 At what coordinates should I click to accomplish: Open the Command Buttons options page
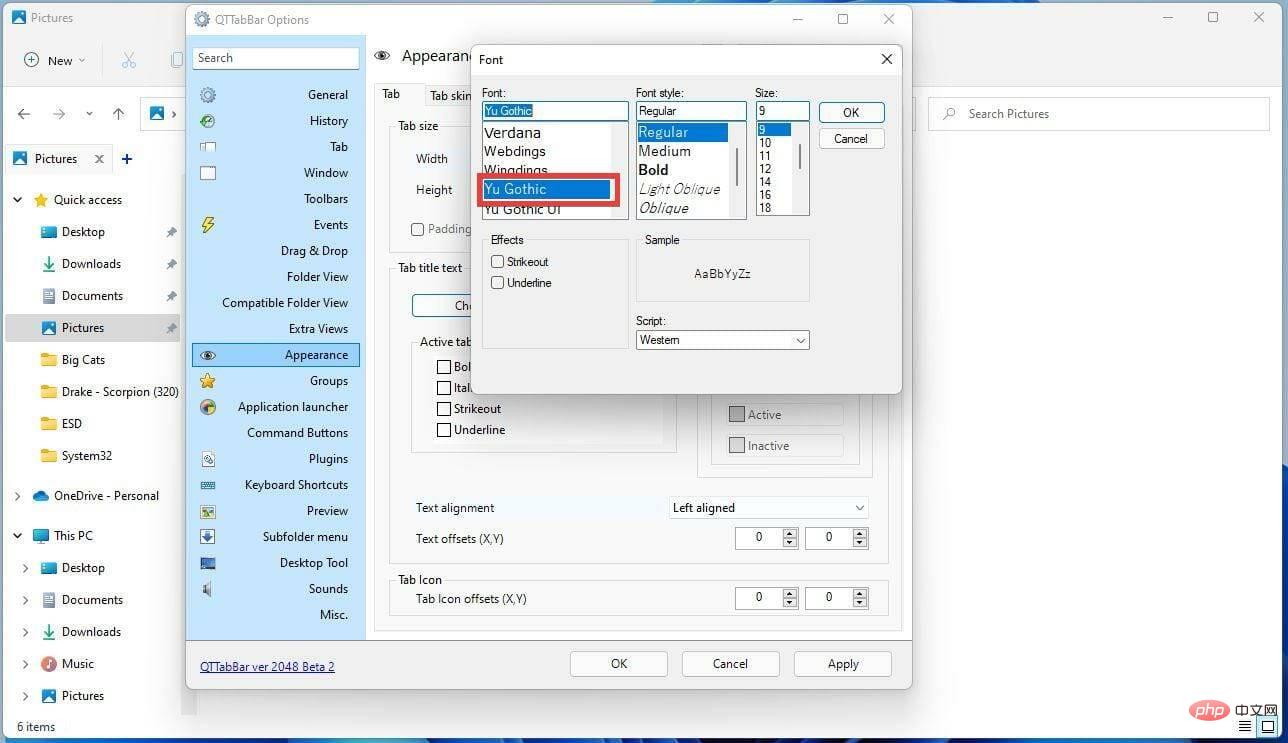(297, 433)
